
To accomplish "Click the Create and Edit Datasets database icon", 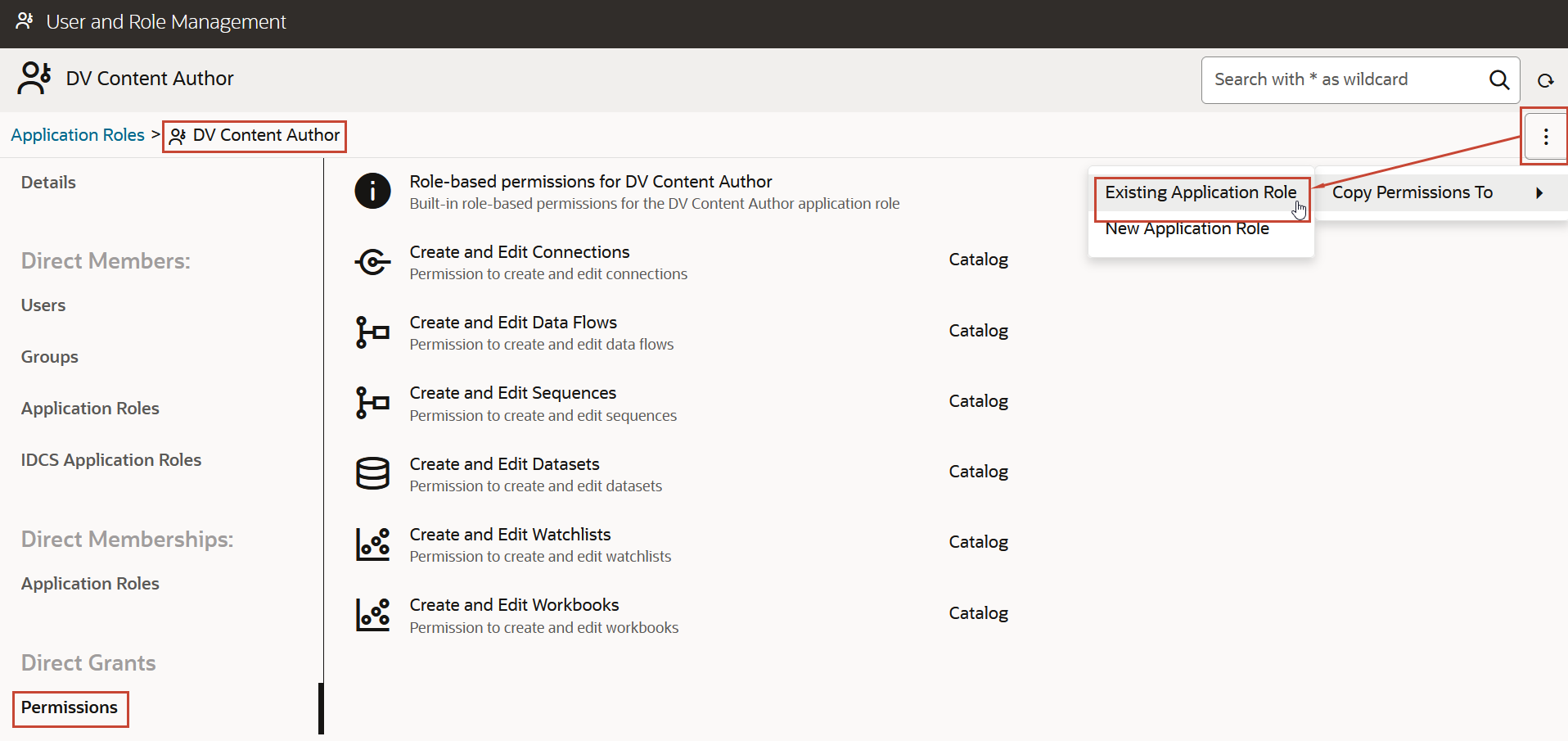I will pyautogui.click(x=372, y=472).
